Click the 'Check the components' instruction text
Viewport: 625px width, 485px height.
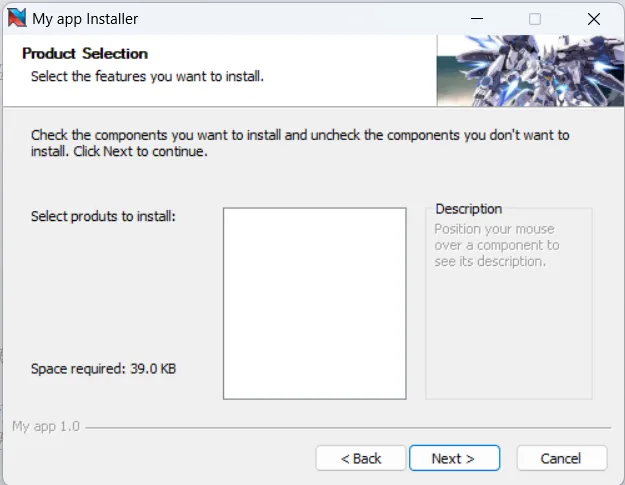pos(300,134)
